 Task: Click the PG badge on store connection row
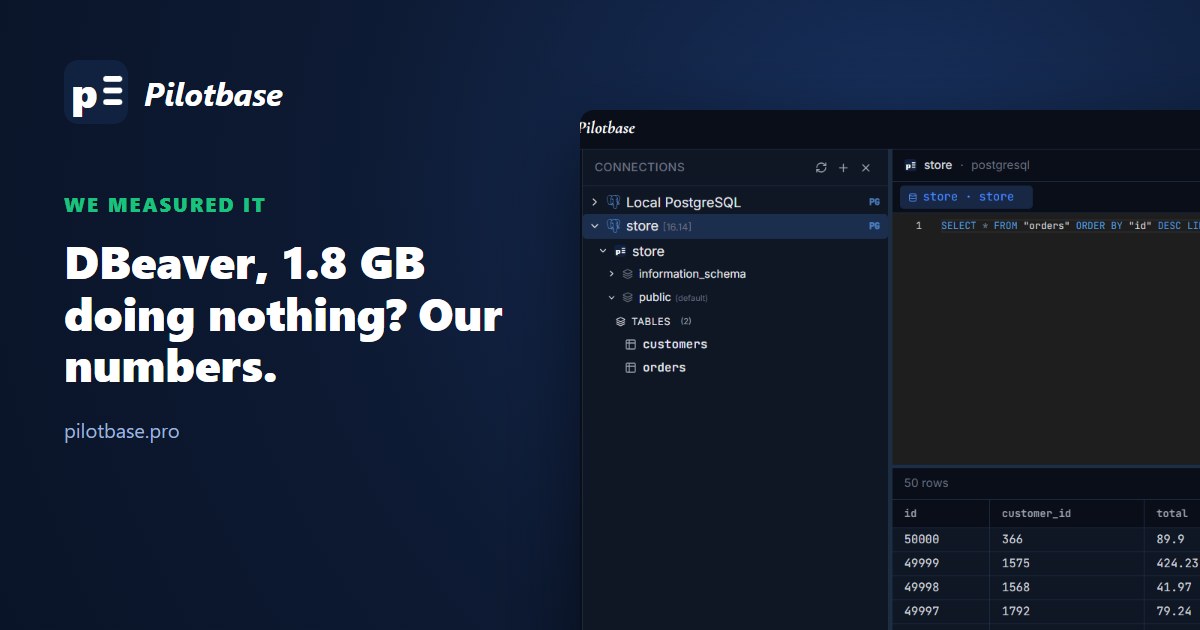pyautogui.click(x=874, y=226)
